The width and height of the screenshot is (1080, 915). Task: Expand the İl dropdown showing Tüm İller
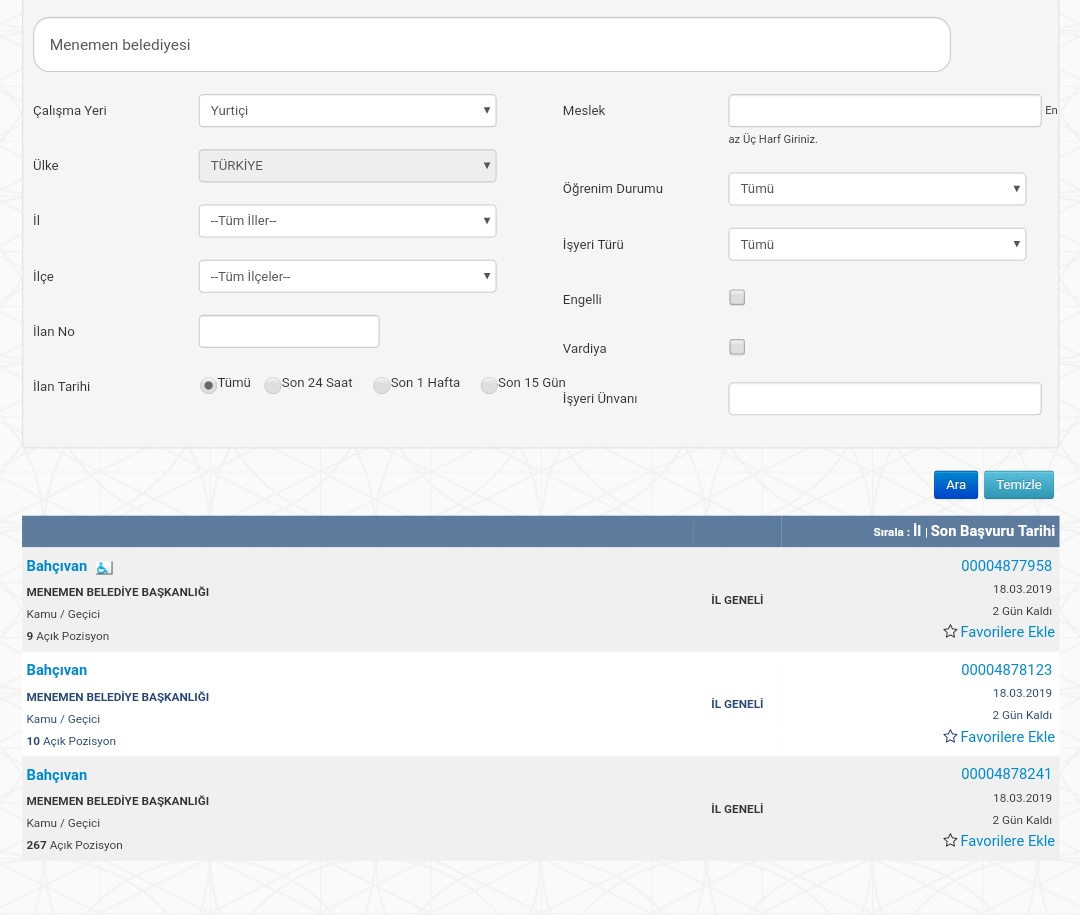[347, 220]
